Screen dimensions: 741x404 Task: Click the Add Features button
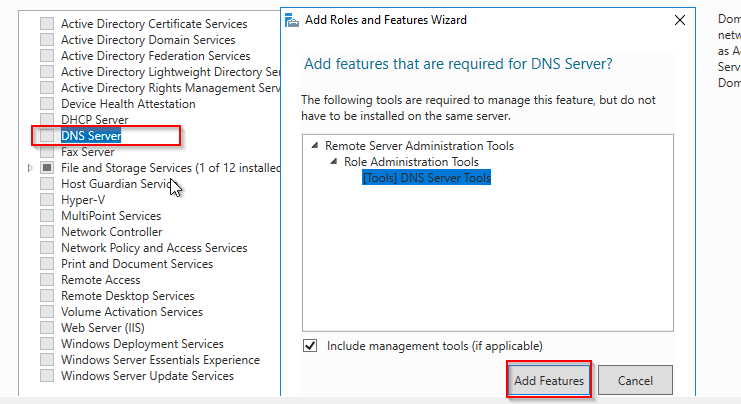pyautogui.click(x=549, y=381)
